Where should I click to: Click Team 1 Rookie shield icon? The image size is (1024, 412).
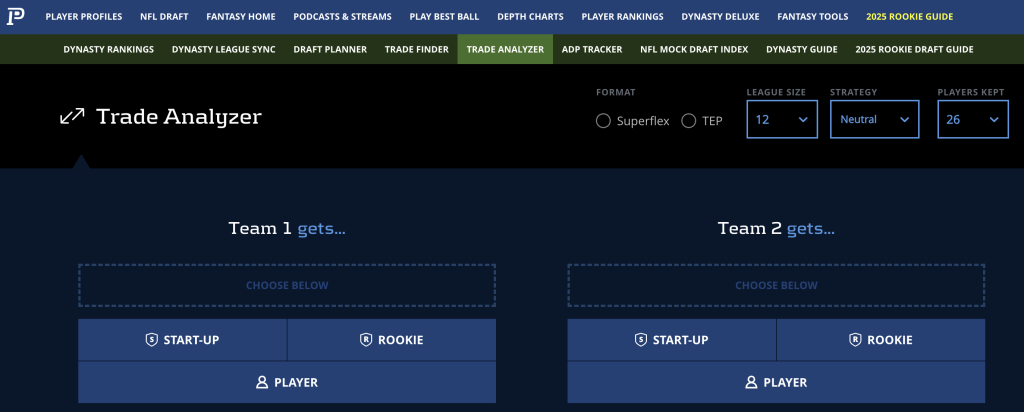point(366,340)
